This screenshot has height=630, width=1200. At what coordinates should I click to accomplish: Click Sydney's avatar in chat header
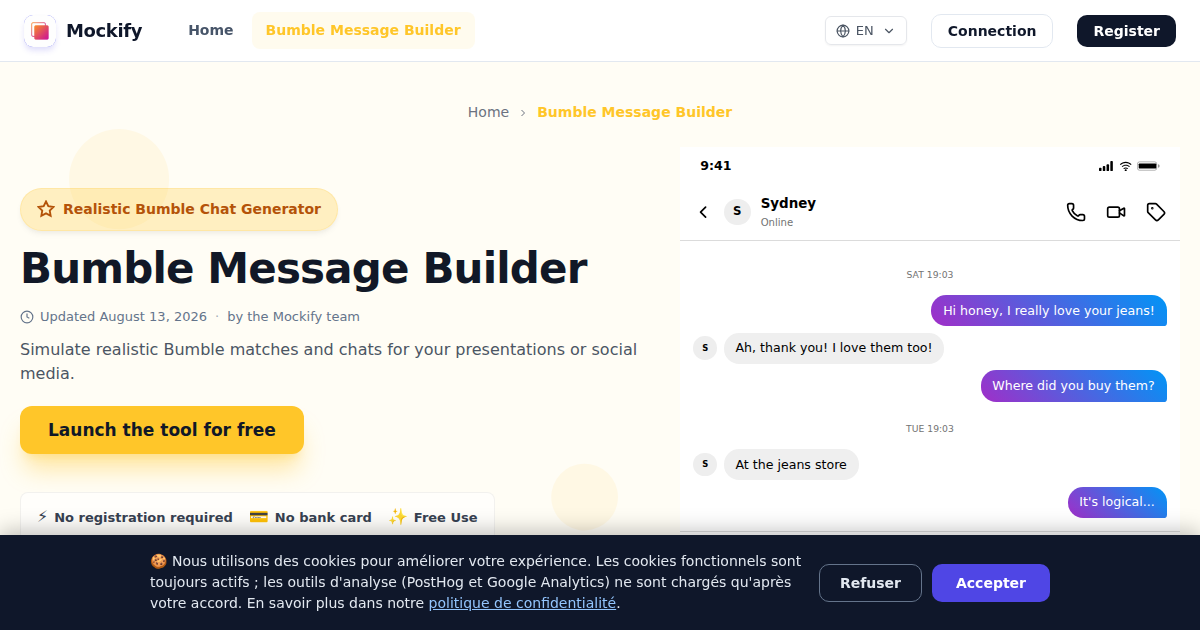pos(737,211)
